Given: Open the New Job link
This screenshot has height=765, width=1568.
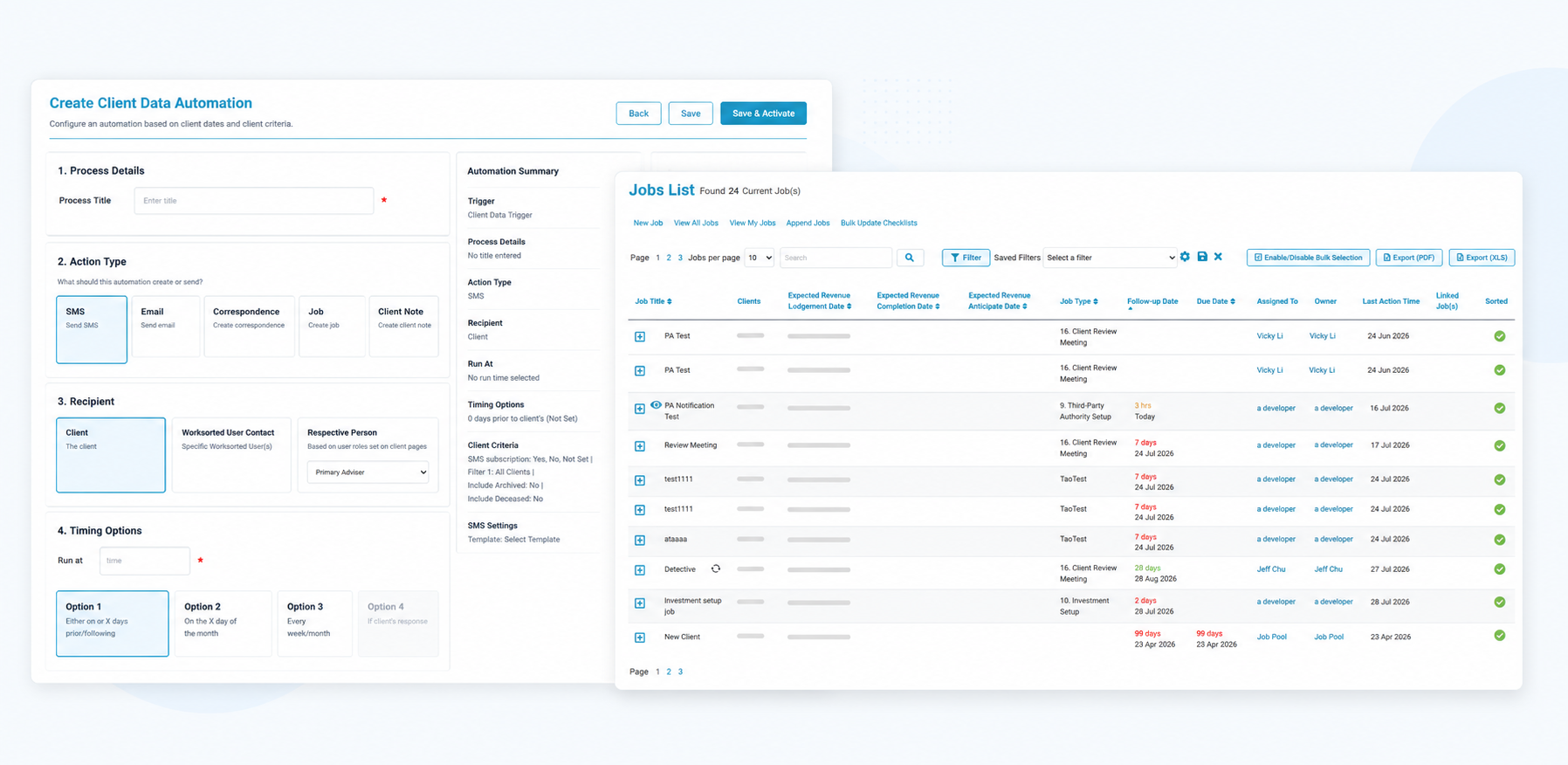Looking at the screenshot, I should [x=648, y=223].
